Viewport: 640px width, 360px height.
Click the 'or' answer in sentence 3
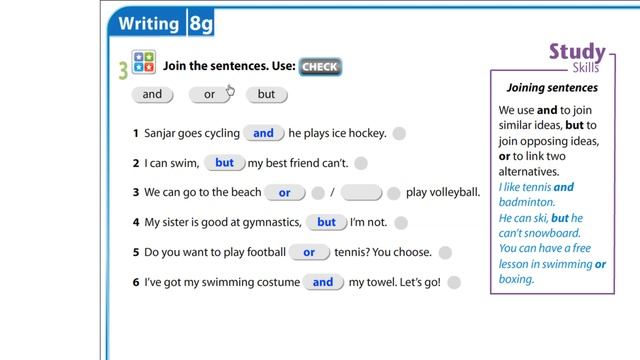[x=285, y=193]
